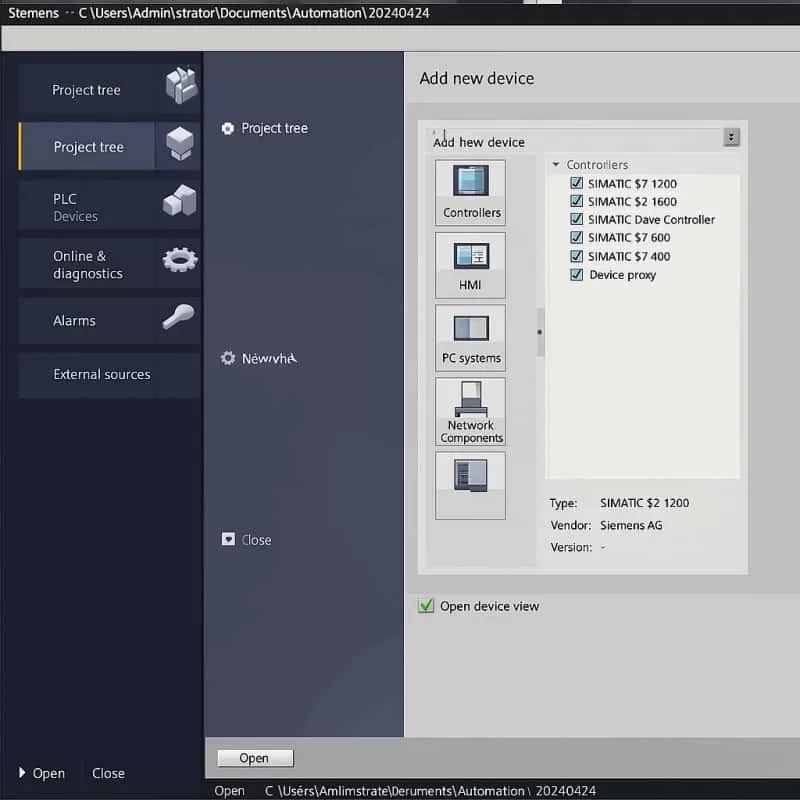The width and height of the screenshot is (800, 800).
Task: Uncheck the Device proxy checkbox
Action: pyautogui.click(x=577, y=274)
